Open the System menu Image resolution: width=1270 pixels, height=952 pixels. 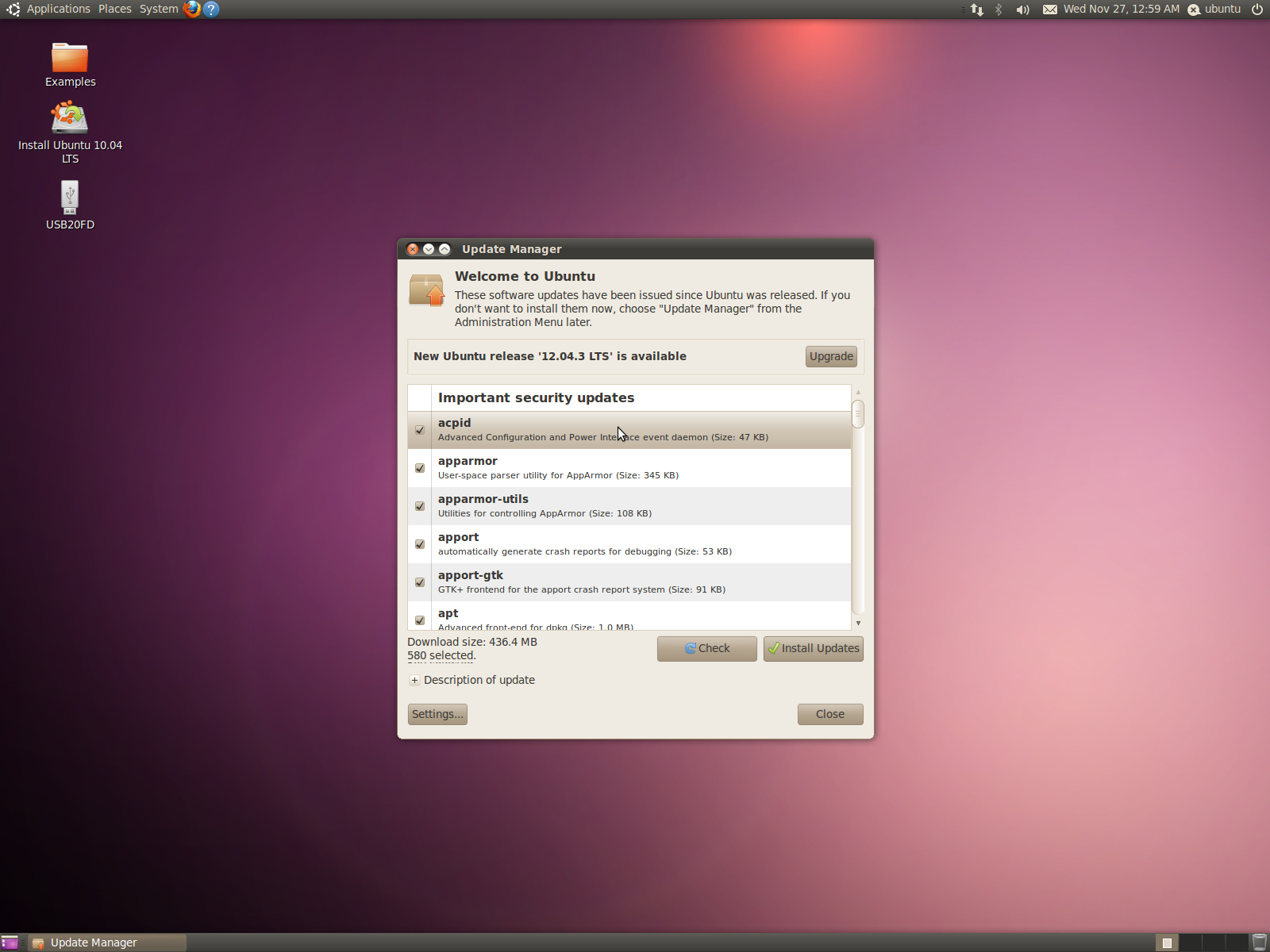[159, 10]
